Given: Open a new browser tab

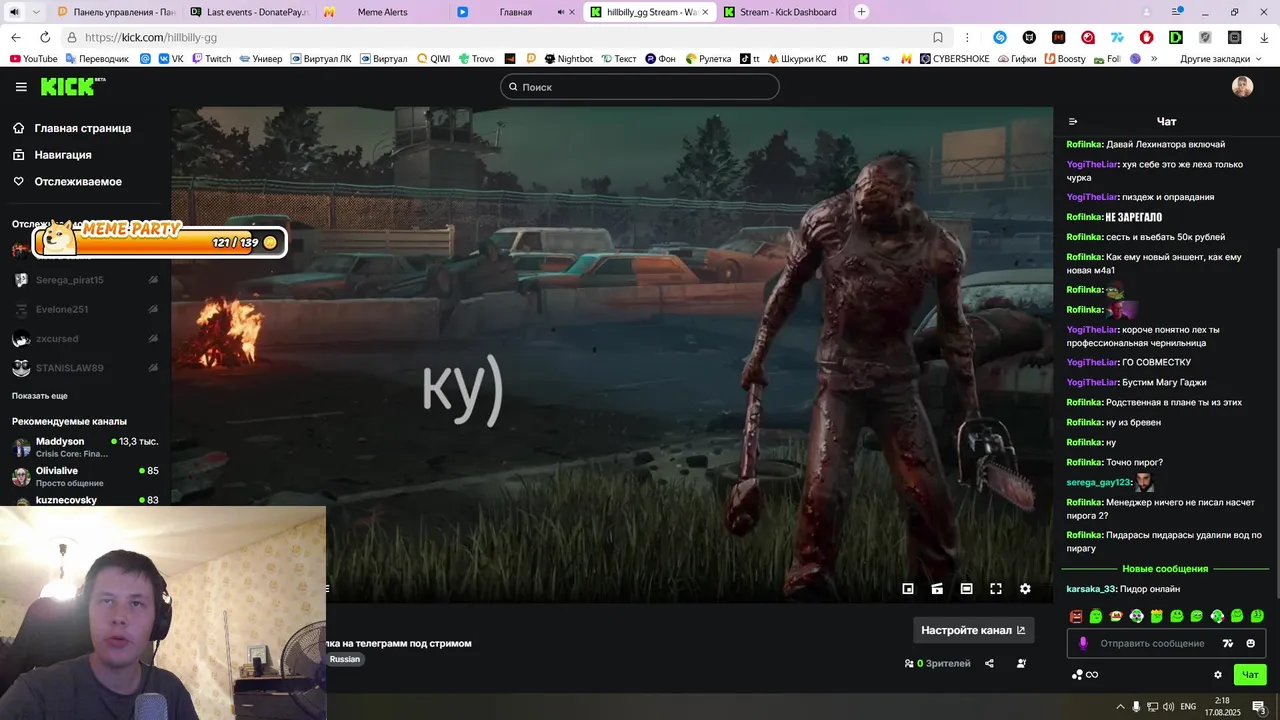Looking at the screenshot, I should tap(862, 12).
